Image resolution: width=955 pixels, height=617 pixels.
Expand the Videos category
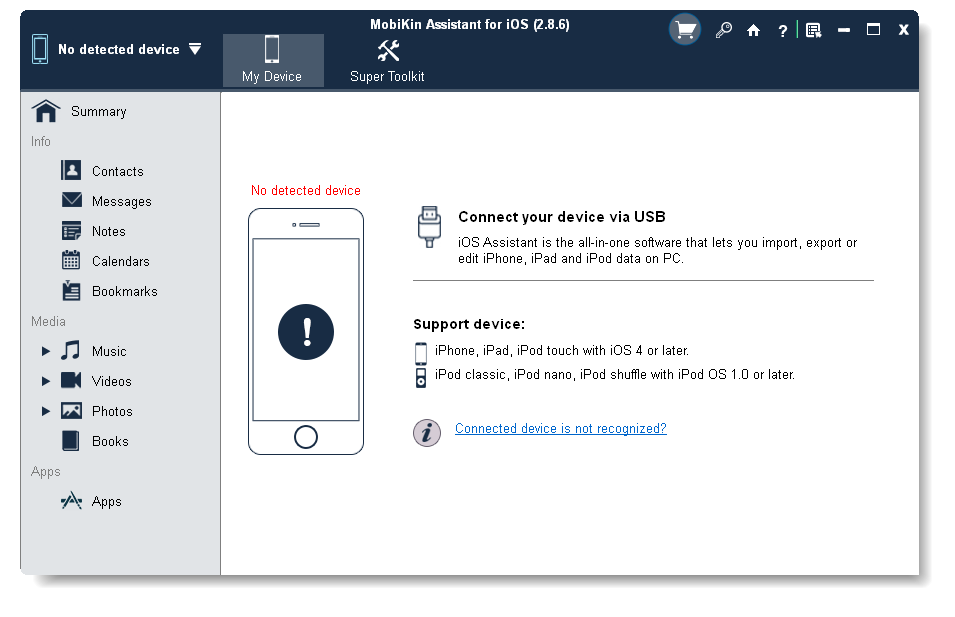45,380
